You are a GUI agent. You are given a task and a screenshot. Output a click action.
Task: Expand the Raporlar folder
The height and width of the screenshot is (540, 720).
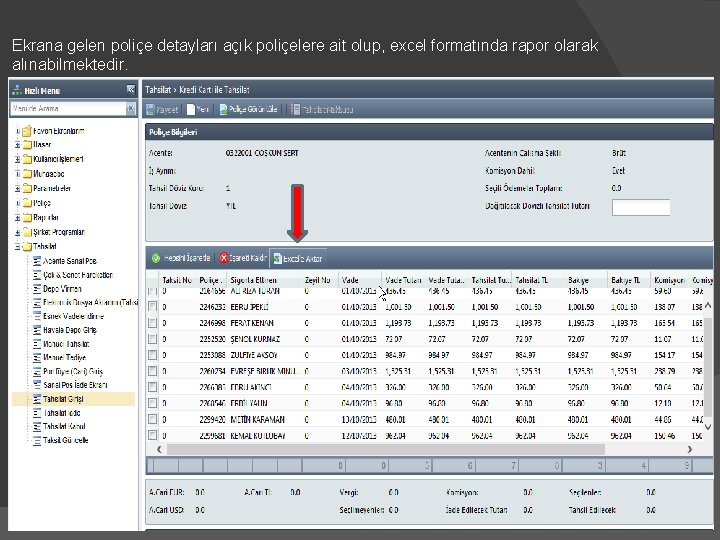(x=17, y=218)
